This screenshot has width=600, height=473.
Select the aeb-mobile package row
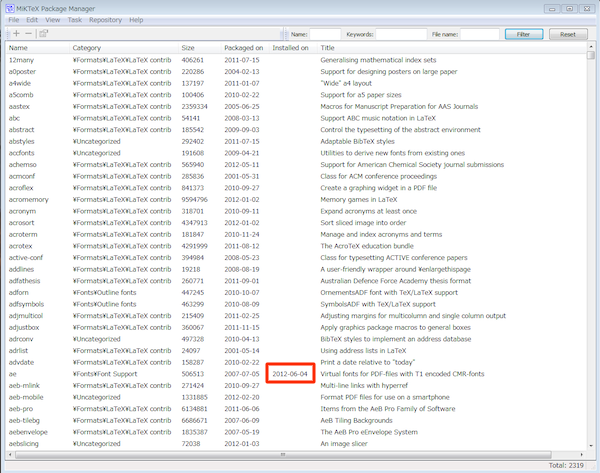[296, 397]
